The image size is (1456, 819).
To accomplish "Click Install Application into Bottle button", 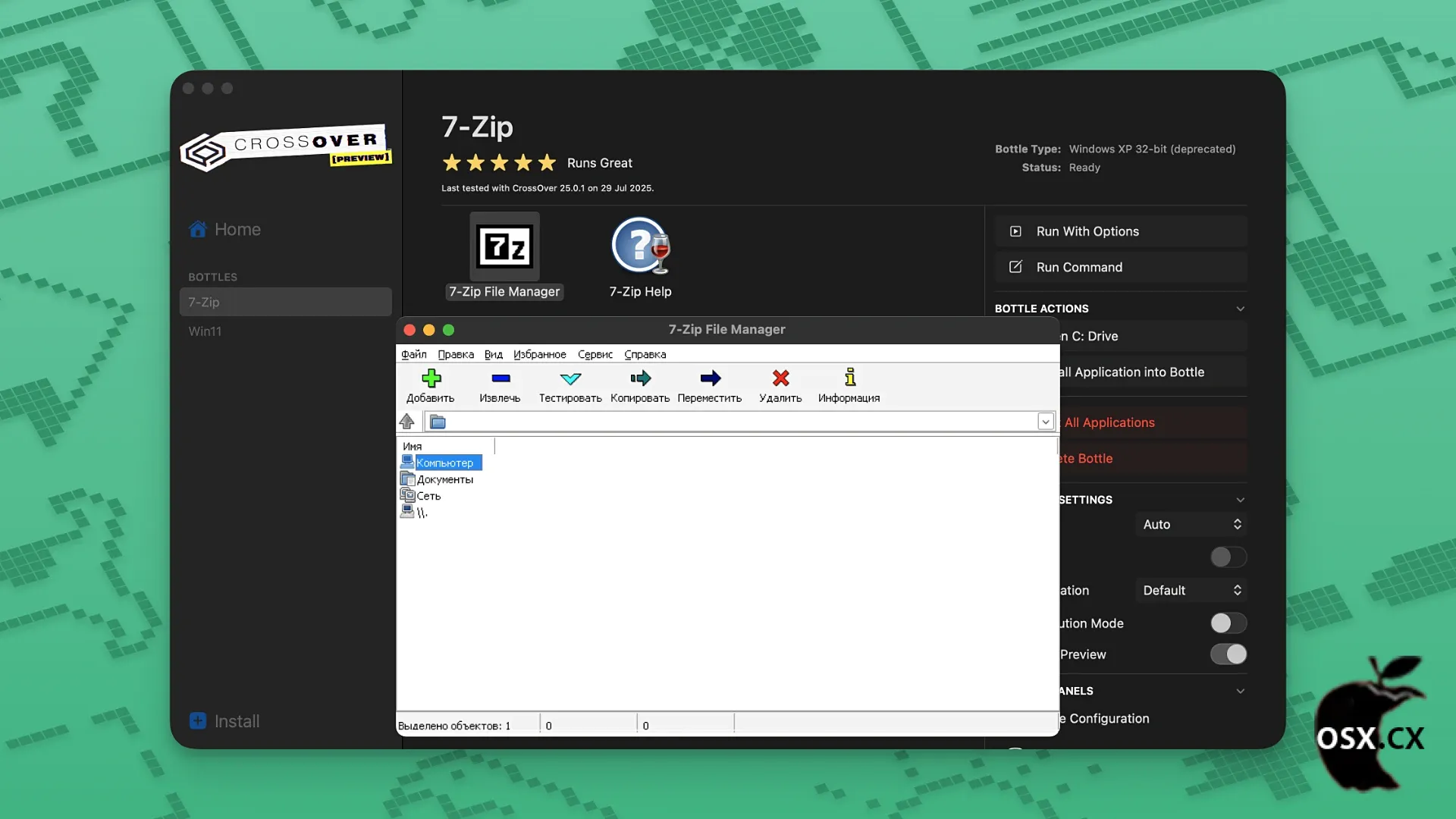I will [x=1153, y=372].
